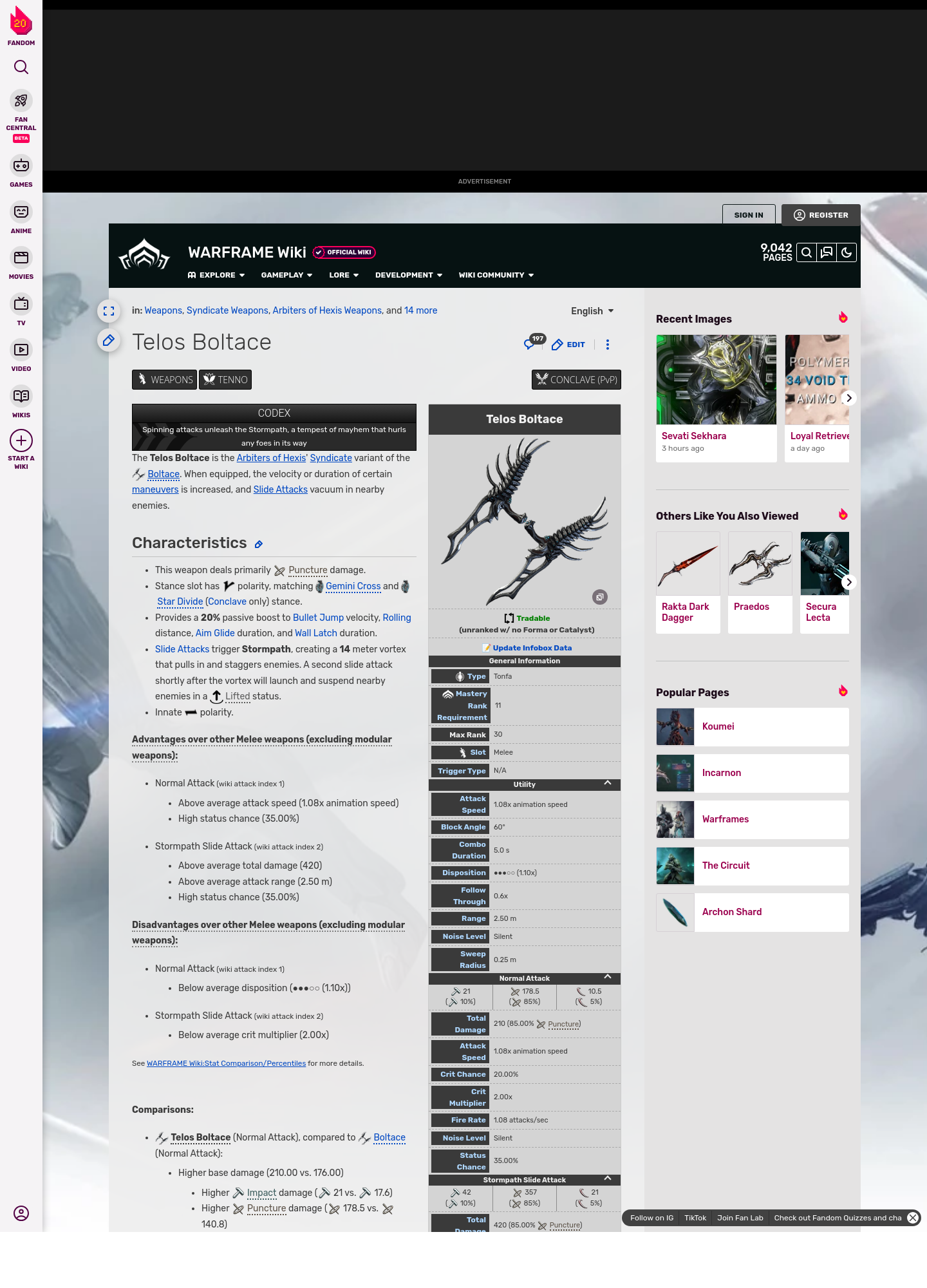This screenshot has height=1288, width=927.
Task: Click the REGISTER button
Action: [821, 215]
